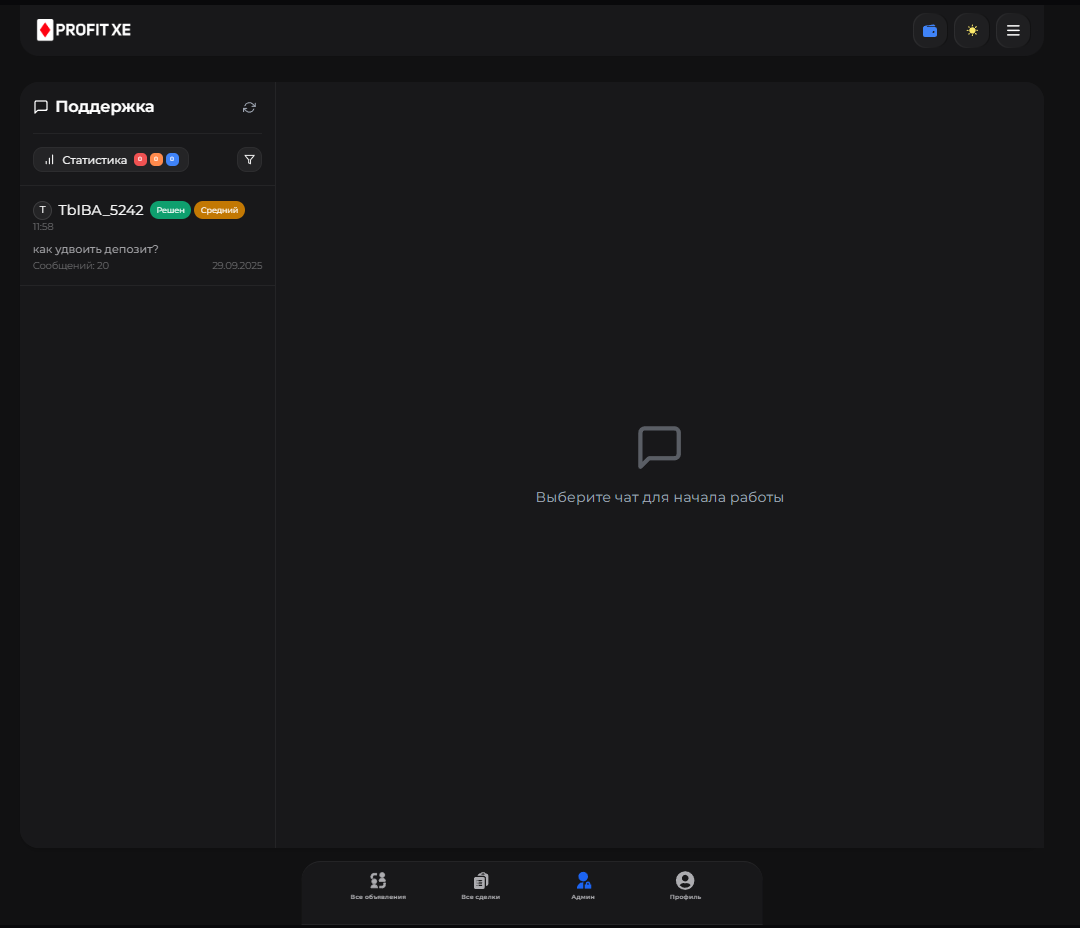Open the Профиль page
The width and height of the screenshot is (1080, 928).
click(x=685, y=886)
